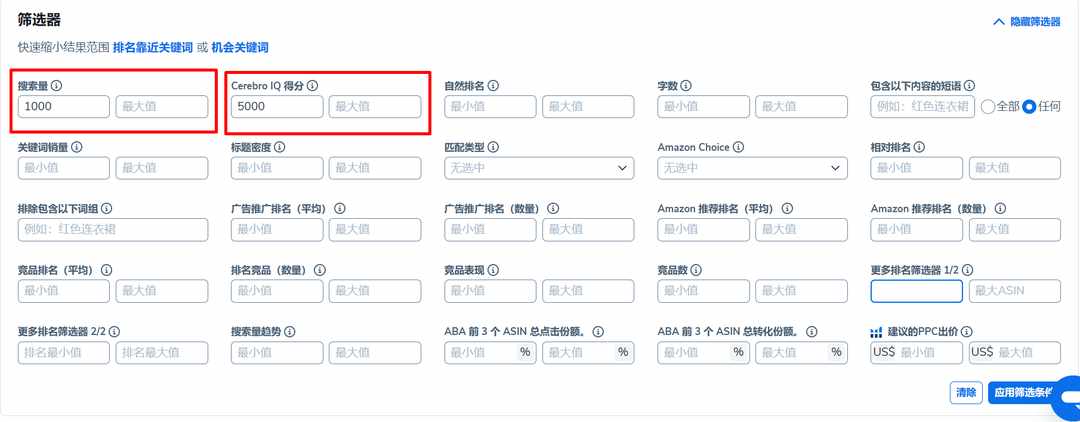The height and width of the screenshot is (422, 1080).
Task: Click the 排除包含以下词组 text field
Action: tap(113, 230)
